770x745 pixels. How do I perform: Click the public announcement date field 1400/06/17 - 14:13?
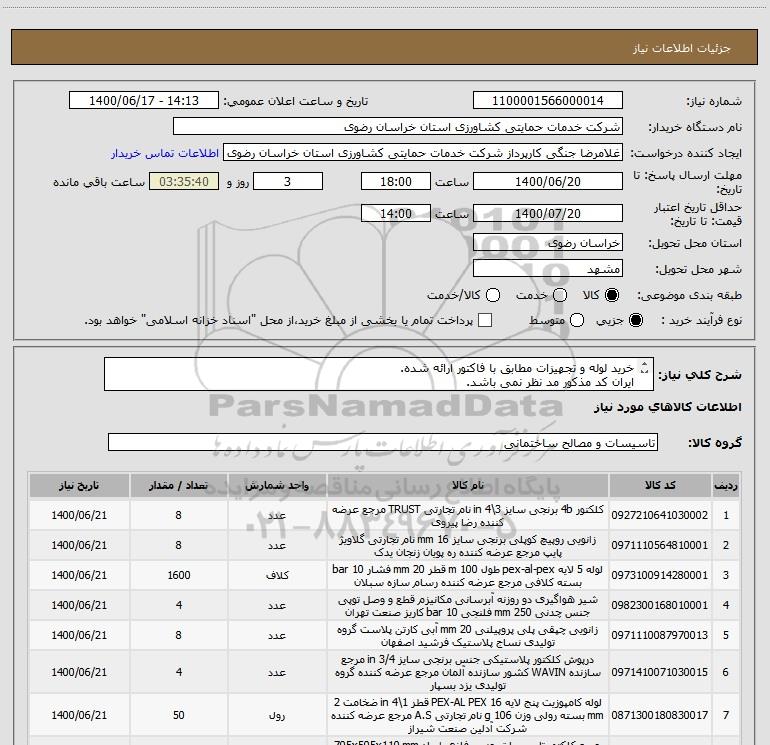(144, 101)
